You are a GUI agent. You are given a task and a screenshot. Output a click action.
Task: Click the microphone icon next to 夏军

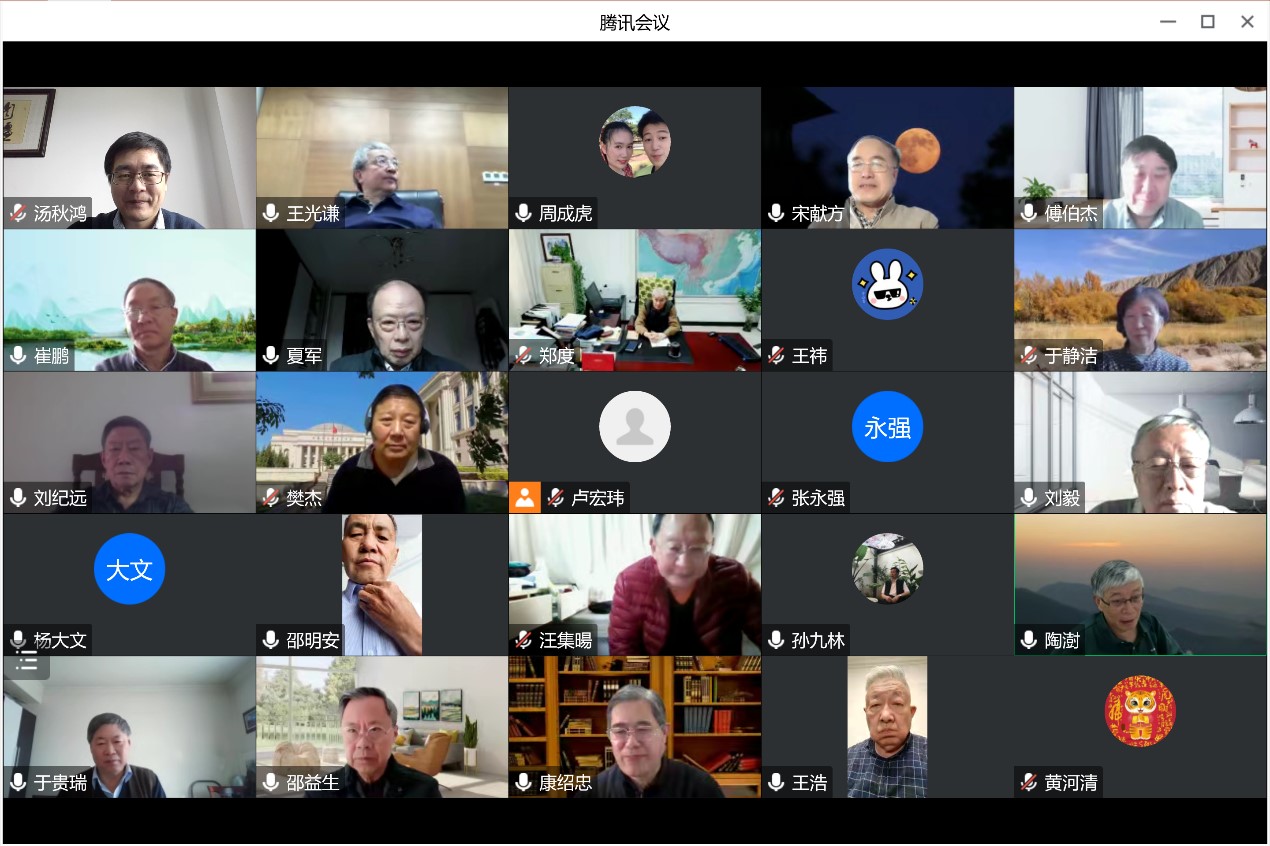[x=271, y=355]
